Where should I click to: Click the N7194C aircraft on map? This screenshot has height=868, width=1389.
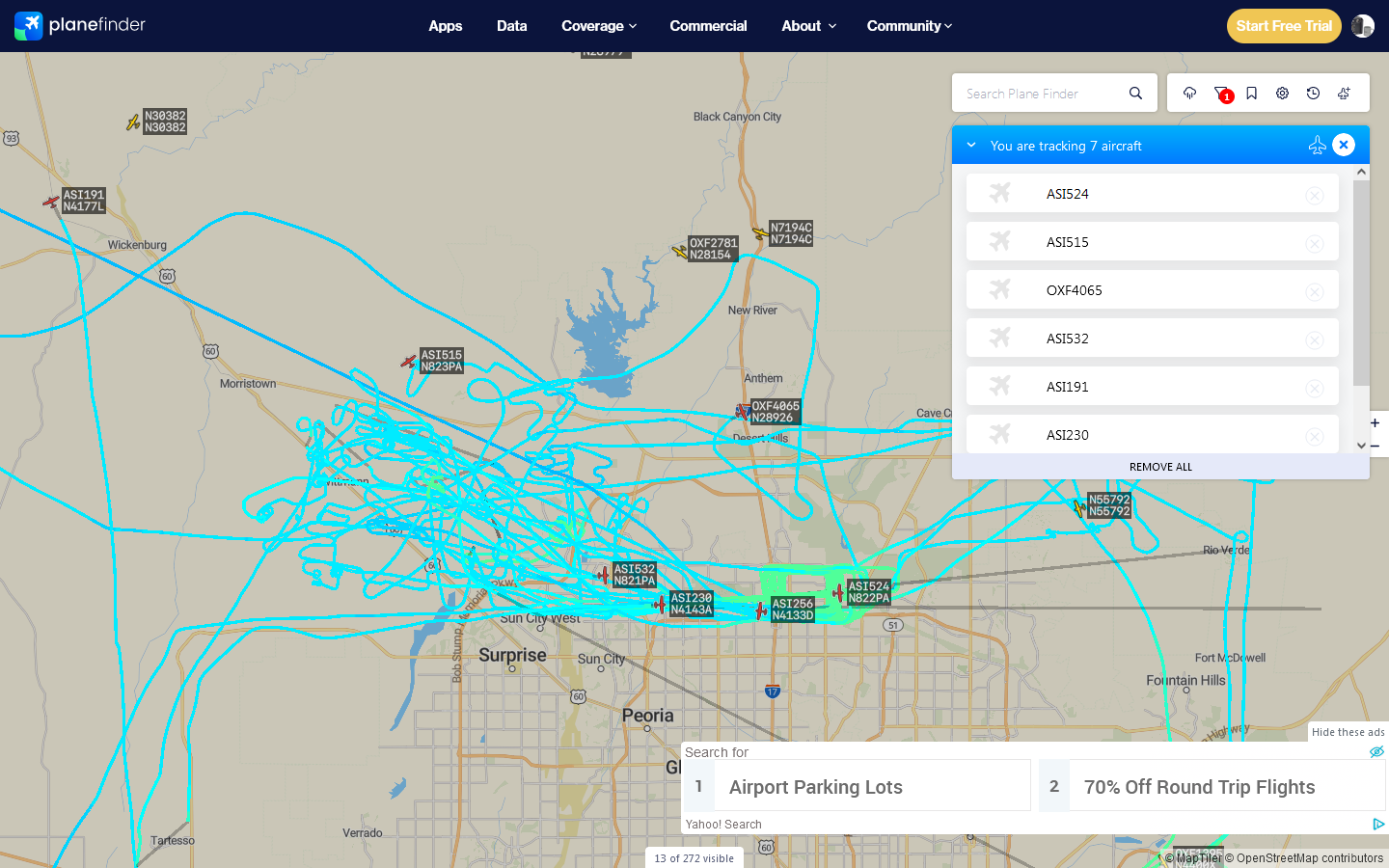pyautogui.click(x=760, y=232)
